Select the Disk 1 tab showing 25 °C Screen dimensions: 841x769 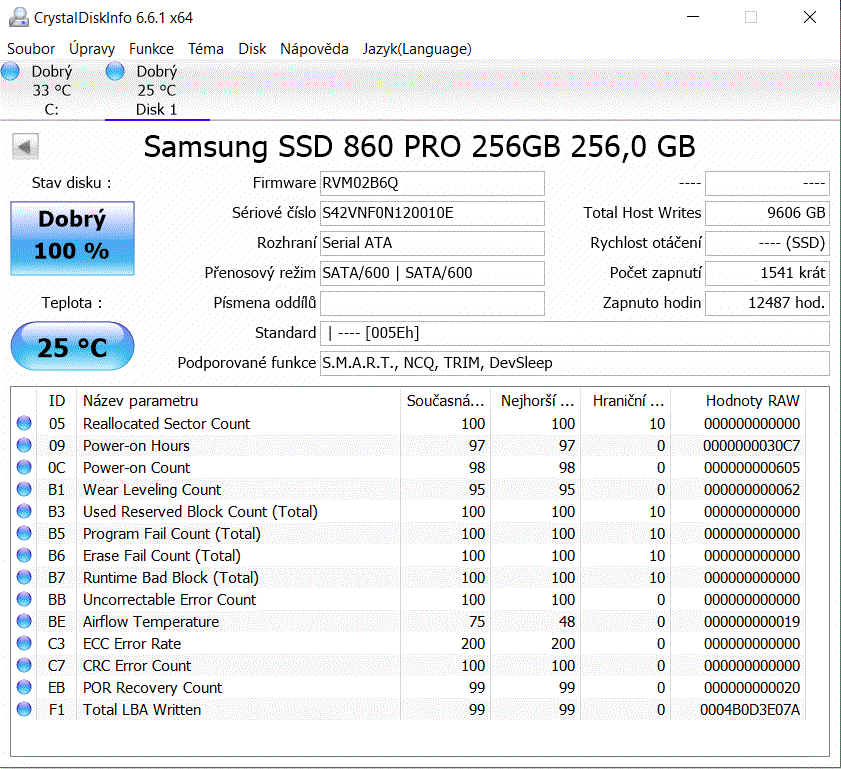(155, 90)
